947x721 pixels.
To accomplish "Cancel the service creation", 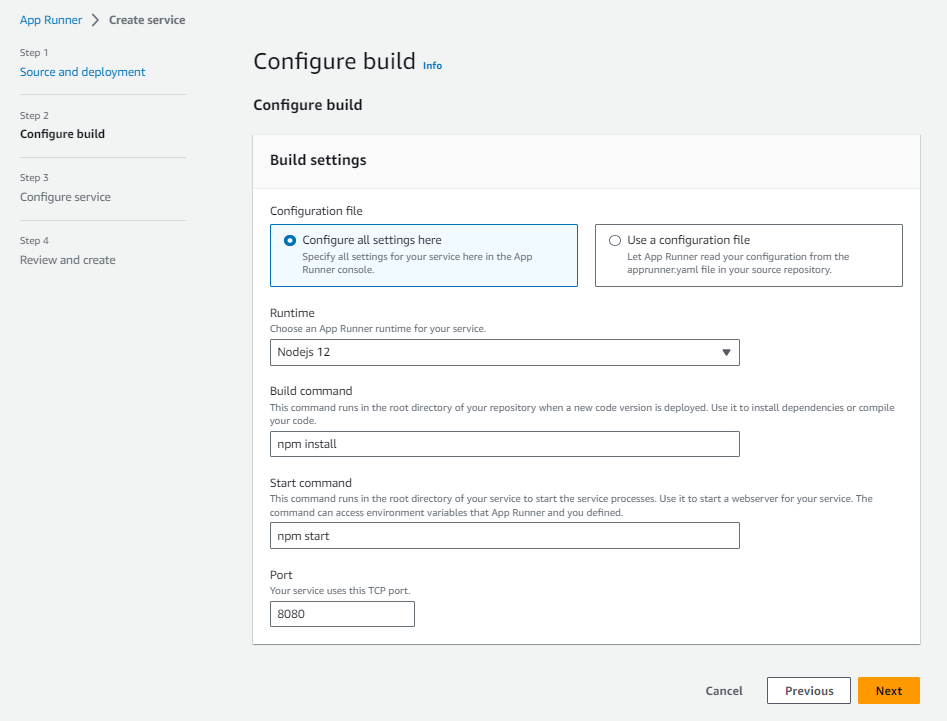I will click(723, 690).
